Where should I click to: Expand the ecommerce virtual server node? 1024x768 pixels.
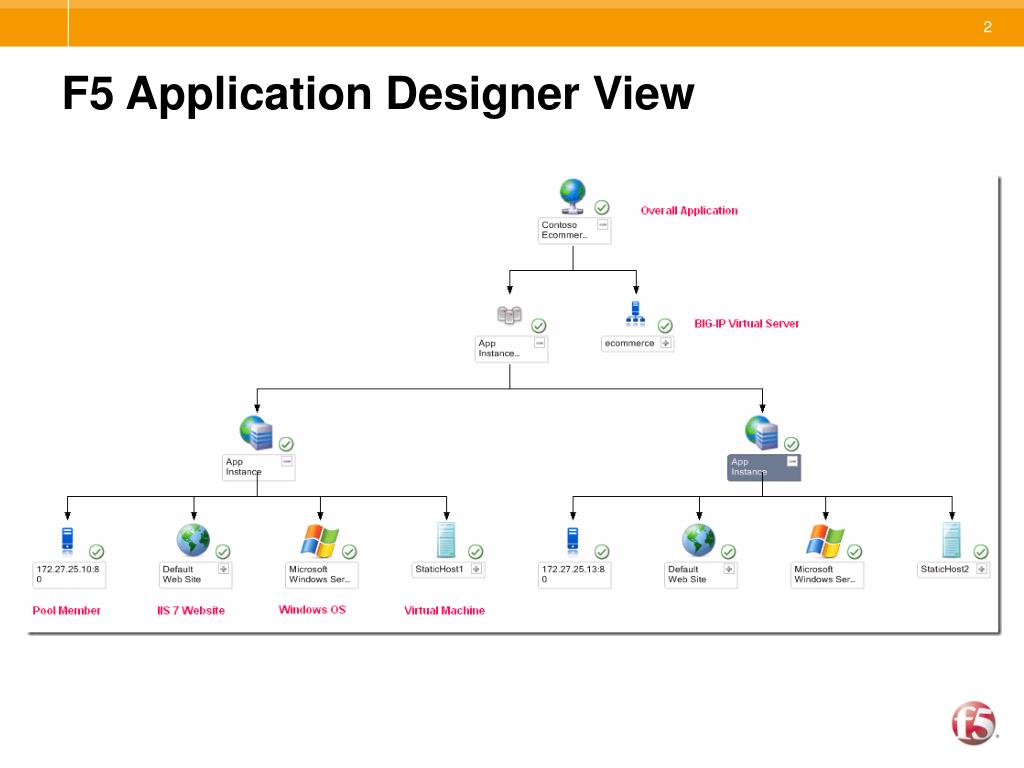(x=665, y=343)
